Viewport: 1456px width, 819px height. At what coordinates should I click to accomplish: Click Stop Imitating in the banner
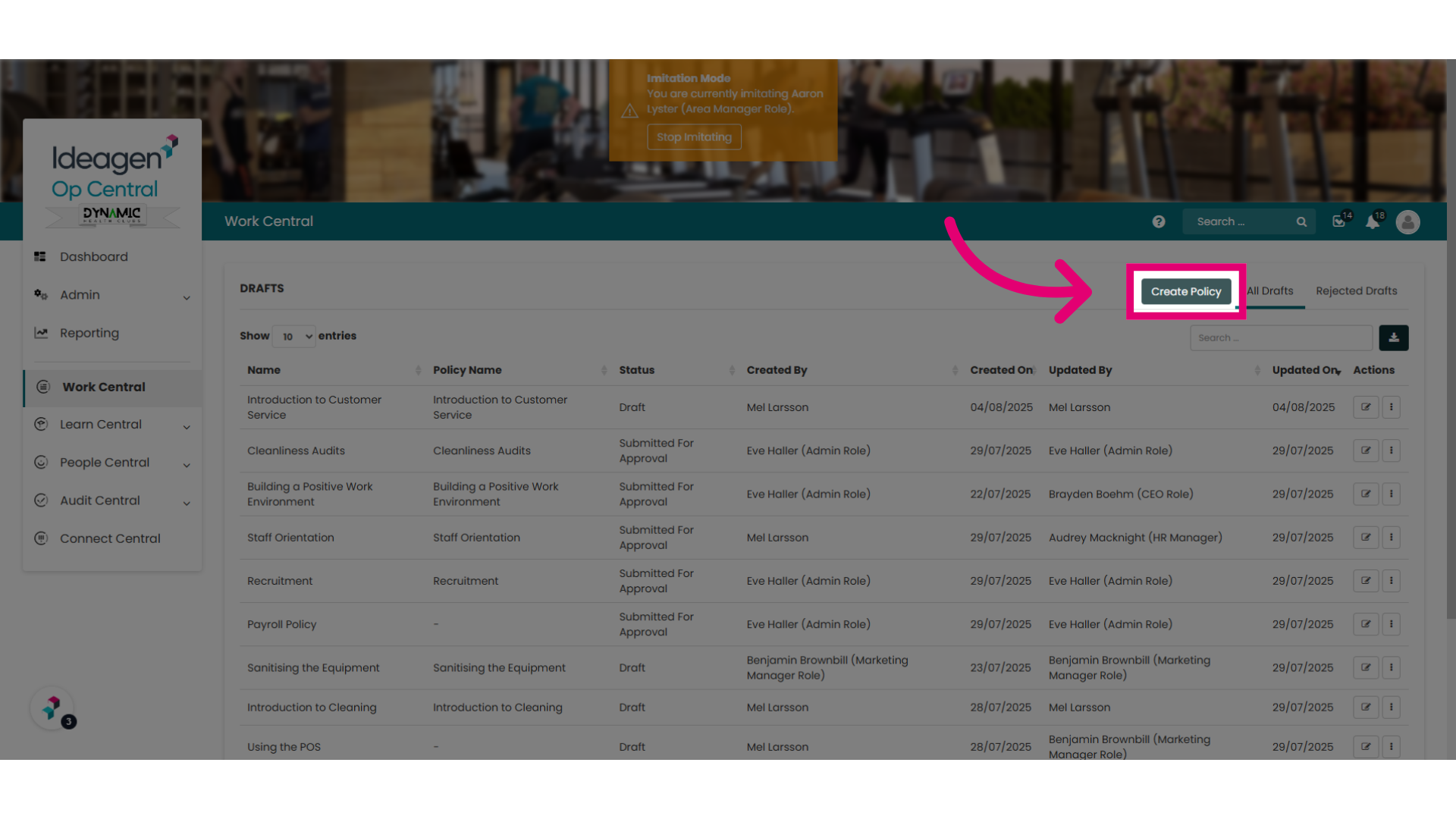click(x=694, y=137)
